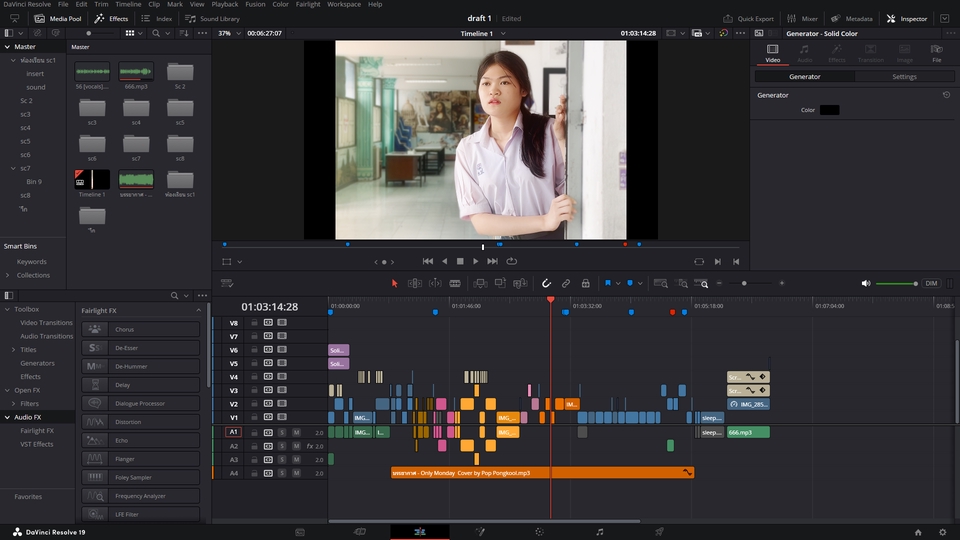Screen dimensions: 960x540
Task: Choose the Selection mode arrow tool
Action: 394,284
